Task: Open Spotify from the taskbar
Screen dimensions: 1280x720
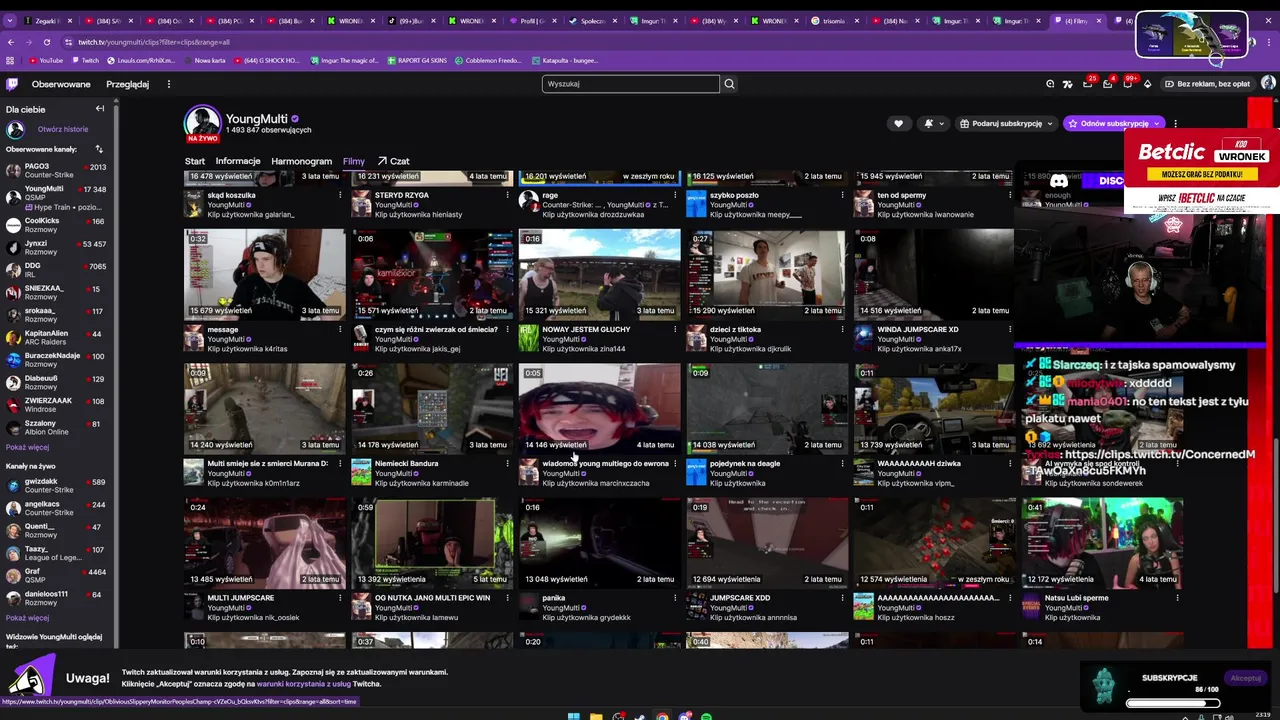Action: [706, 716]
